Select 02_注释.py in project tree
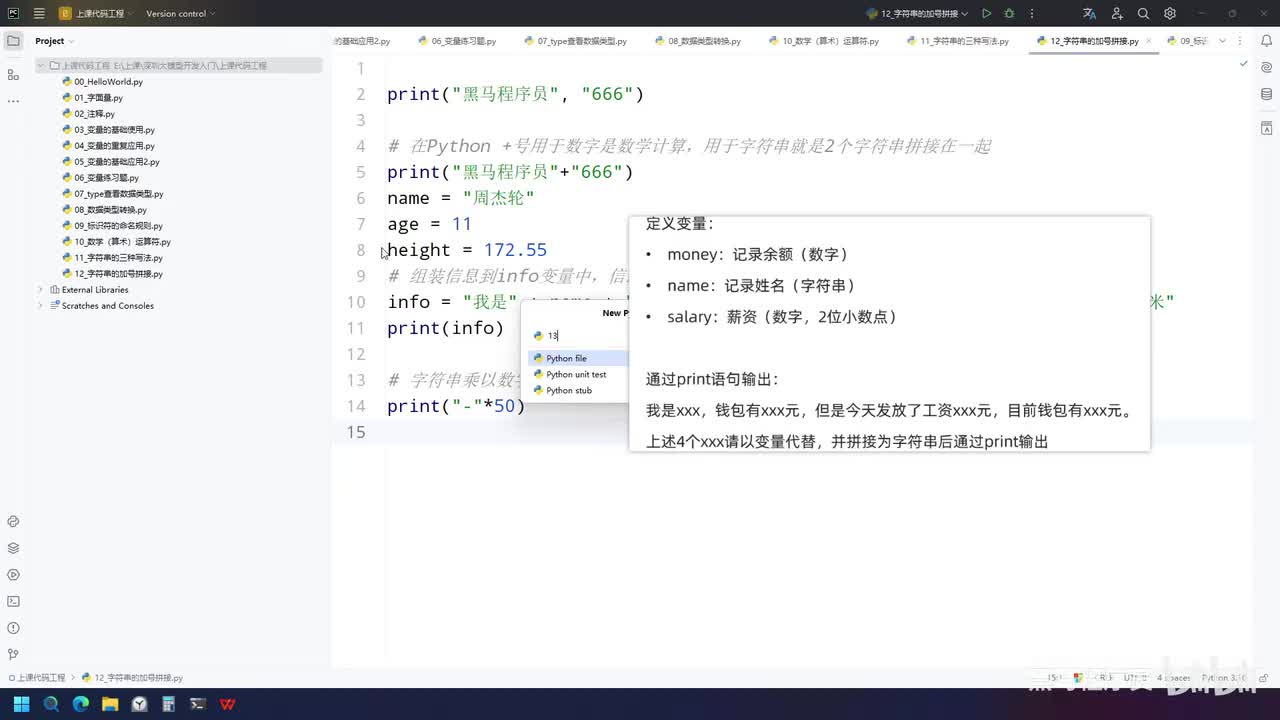 pyautogui.click(x=88, y=114)
